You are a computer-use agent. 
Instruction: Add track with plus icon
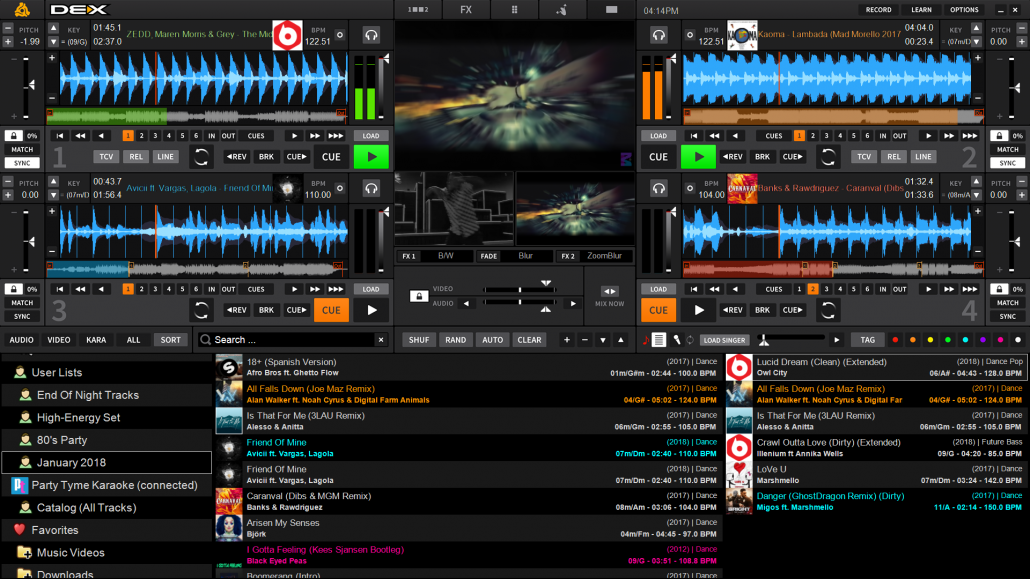click(x=566, y=340)
